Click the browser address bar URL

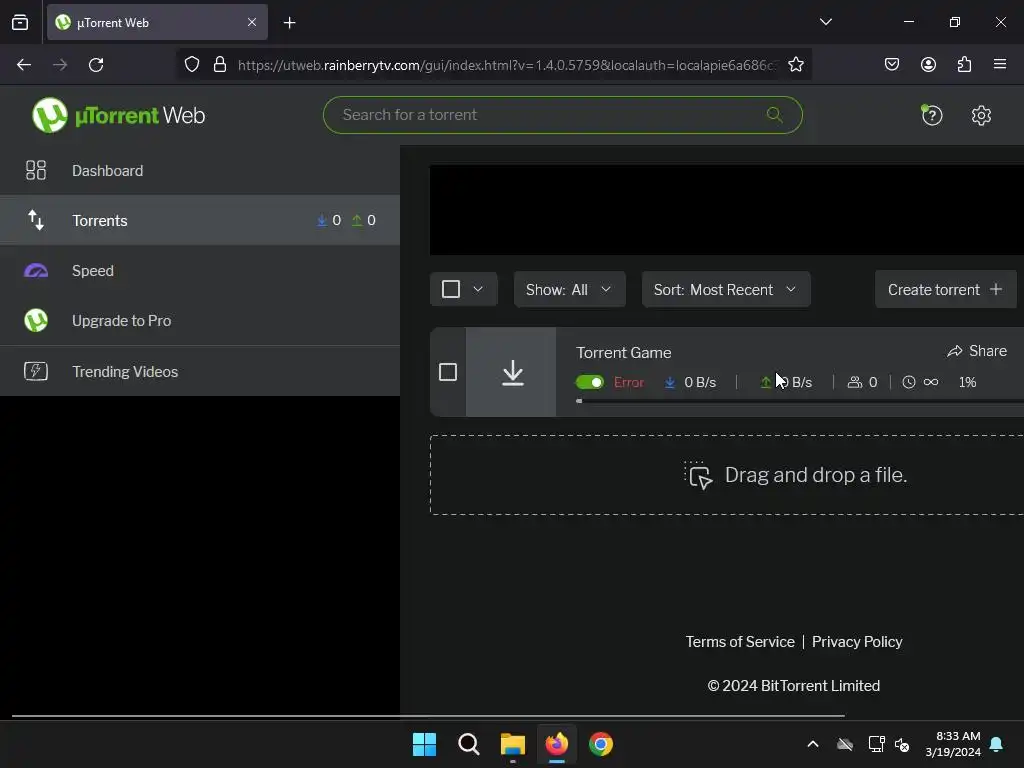coord(507,65)
